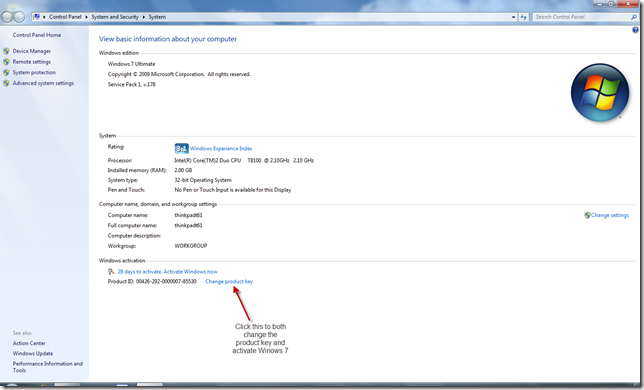Click the Windows Experience Index rating badge
The height and width of the screenshot is (390, 644).
pos(181,149)
